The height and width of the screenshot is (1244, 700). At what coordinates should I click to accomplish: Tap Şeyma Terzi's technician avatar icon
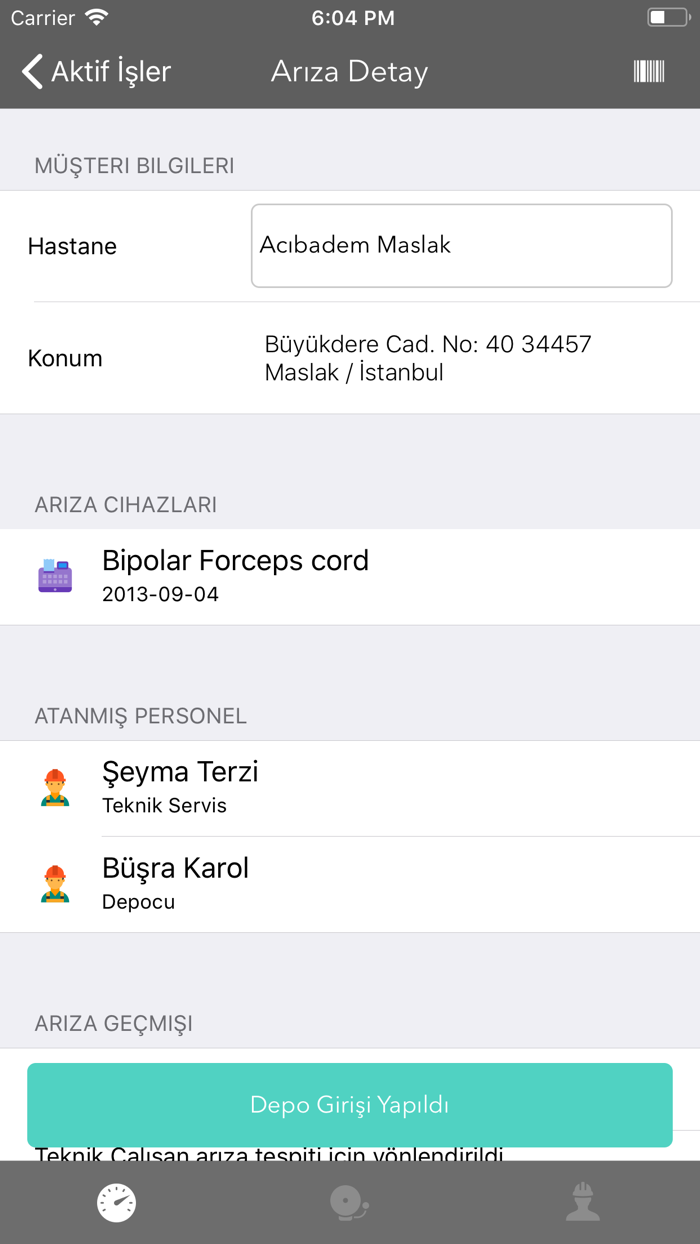coord(55,786)
